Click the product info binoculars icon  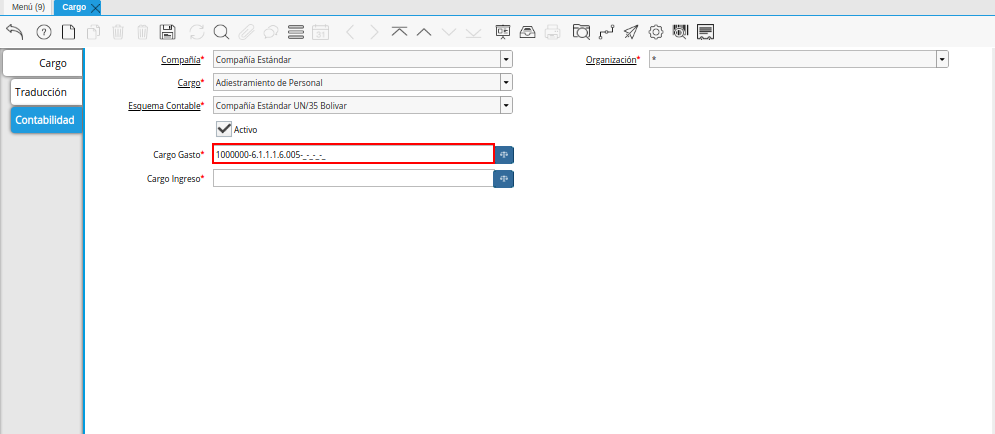click(x=680, y=32)
